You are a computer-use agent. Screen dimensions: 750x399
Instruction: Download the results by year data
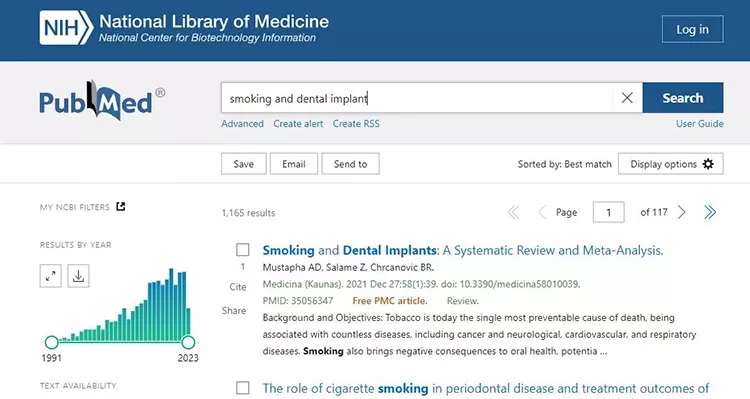click(78, 276)
